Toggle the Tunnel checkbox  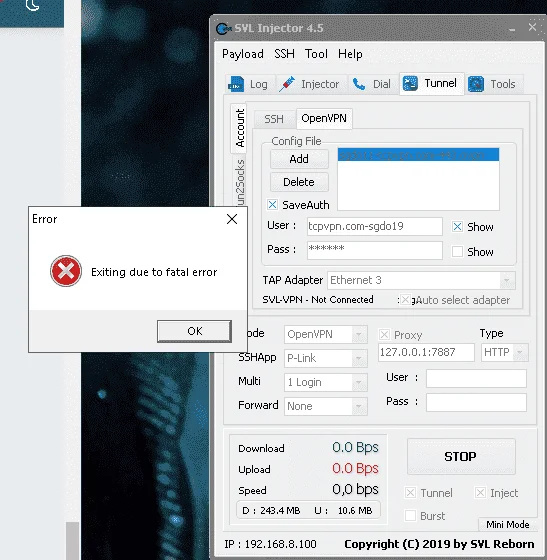point(410,493)
